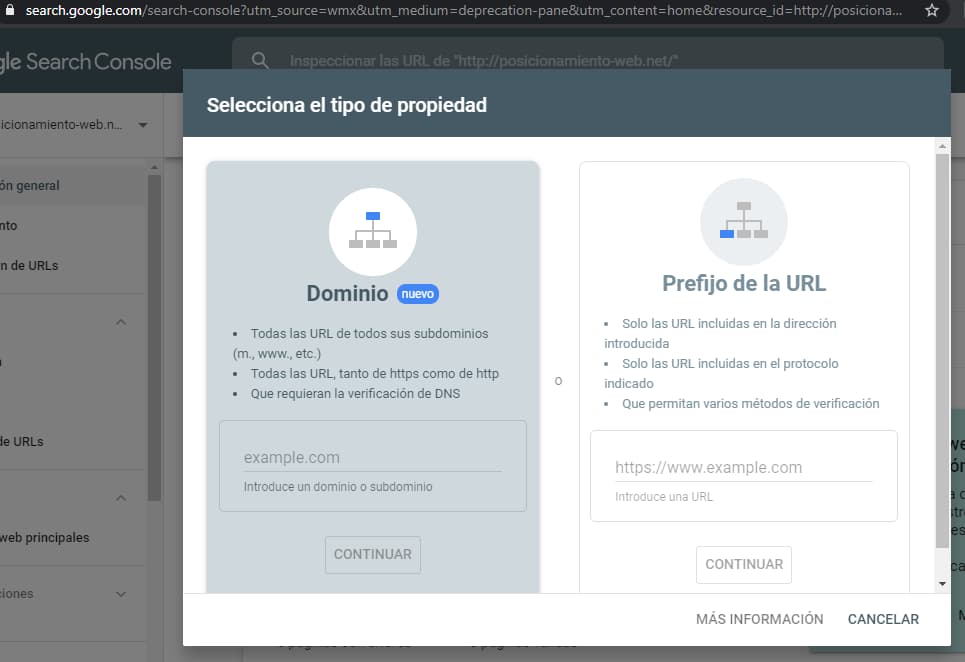The image size is (965, 662).
Task: Click the 'Dominio' heading
Action: click(347, 293)
